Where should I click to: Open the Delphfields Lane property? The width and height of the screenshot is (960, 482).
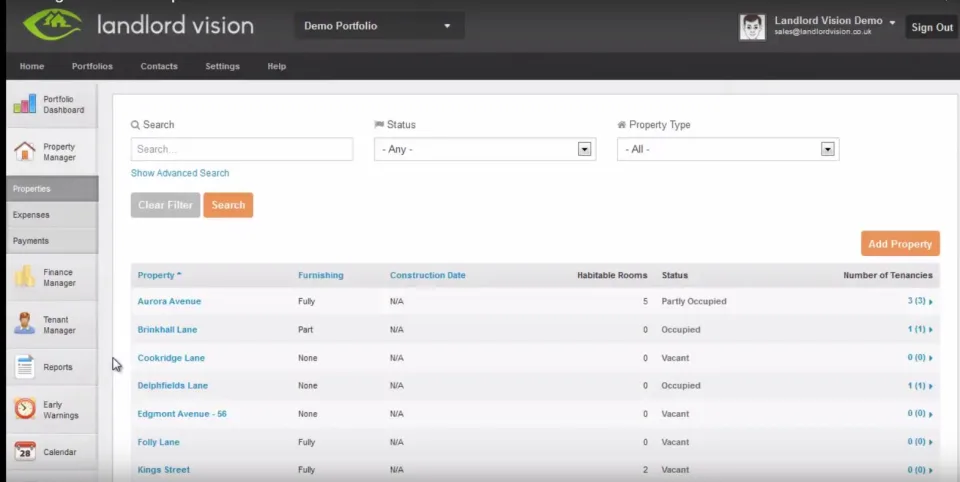coord(173,385)
